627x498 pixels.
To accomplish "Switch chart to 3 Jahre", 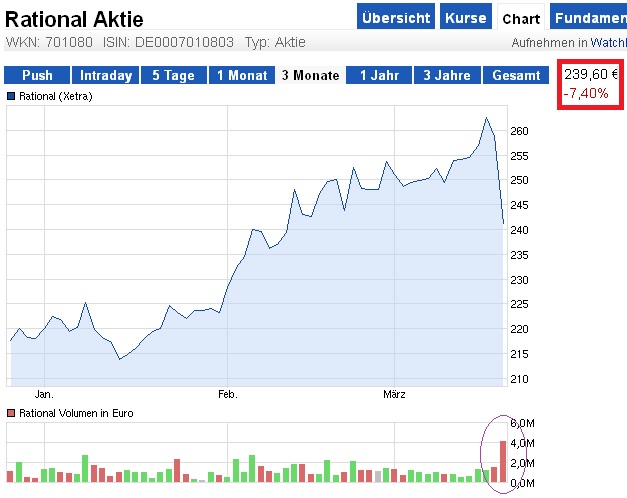I will coord(446,75).
